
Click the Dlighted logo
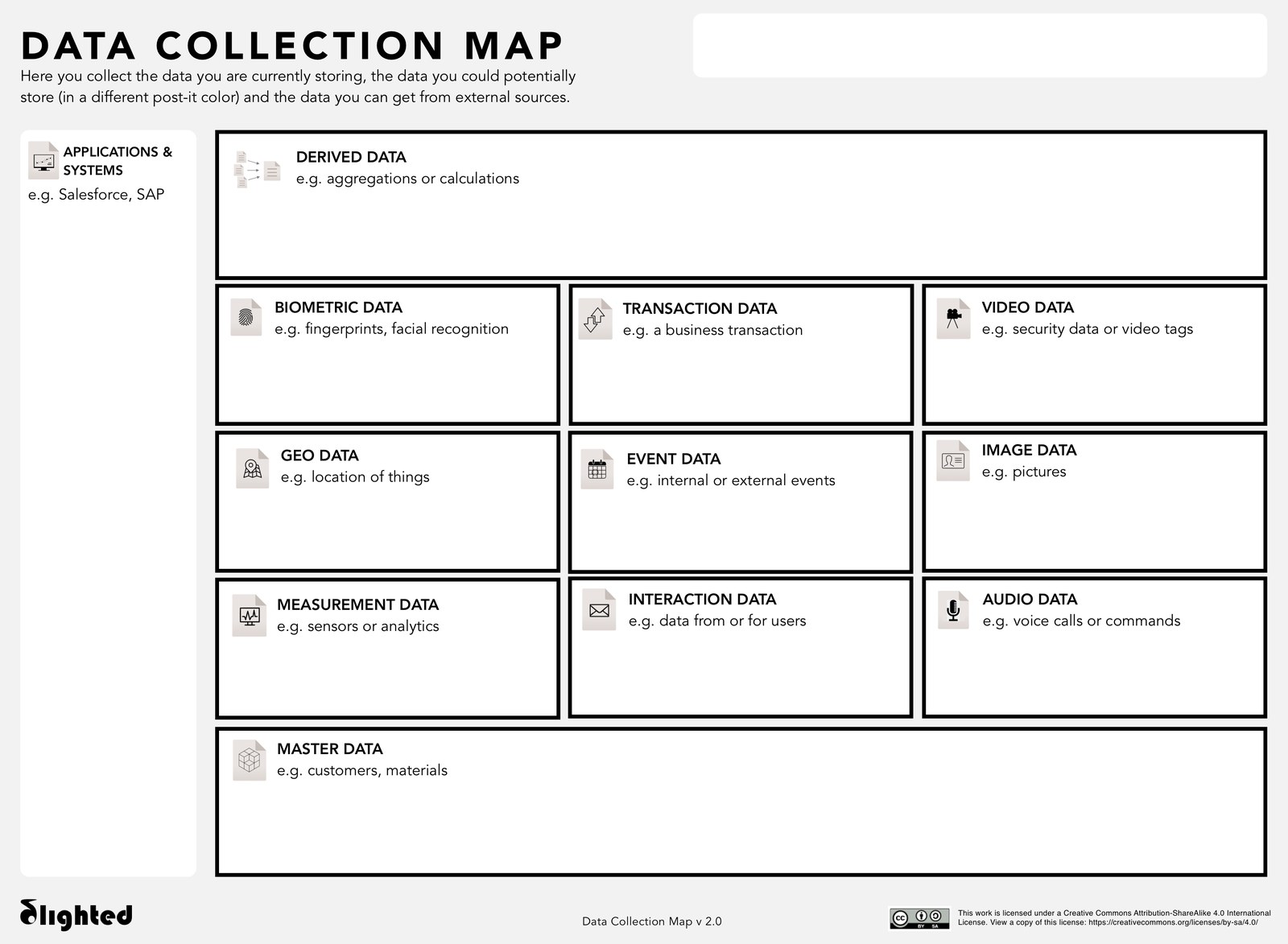(76, 915)
